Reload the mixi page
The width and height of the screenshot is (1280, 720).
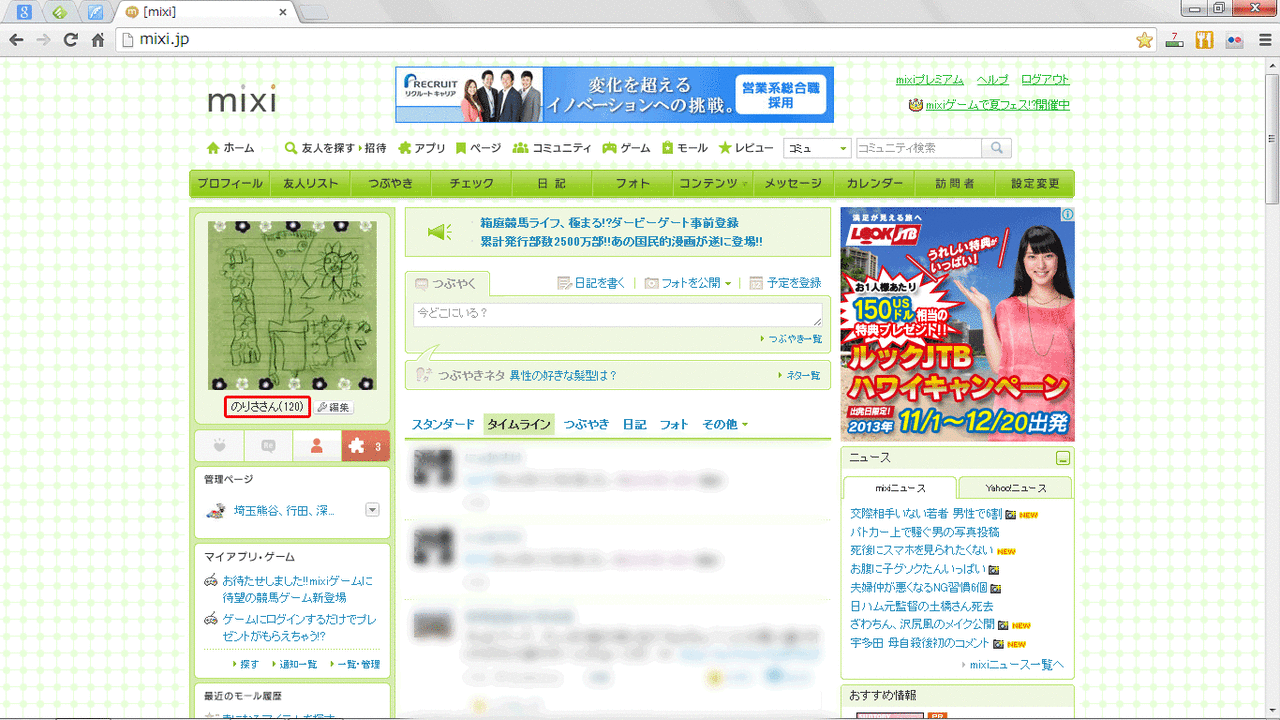70,40
